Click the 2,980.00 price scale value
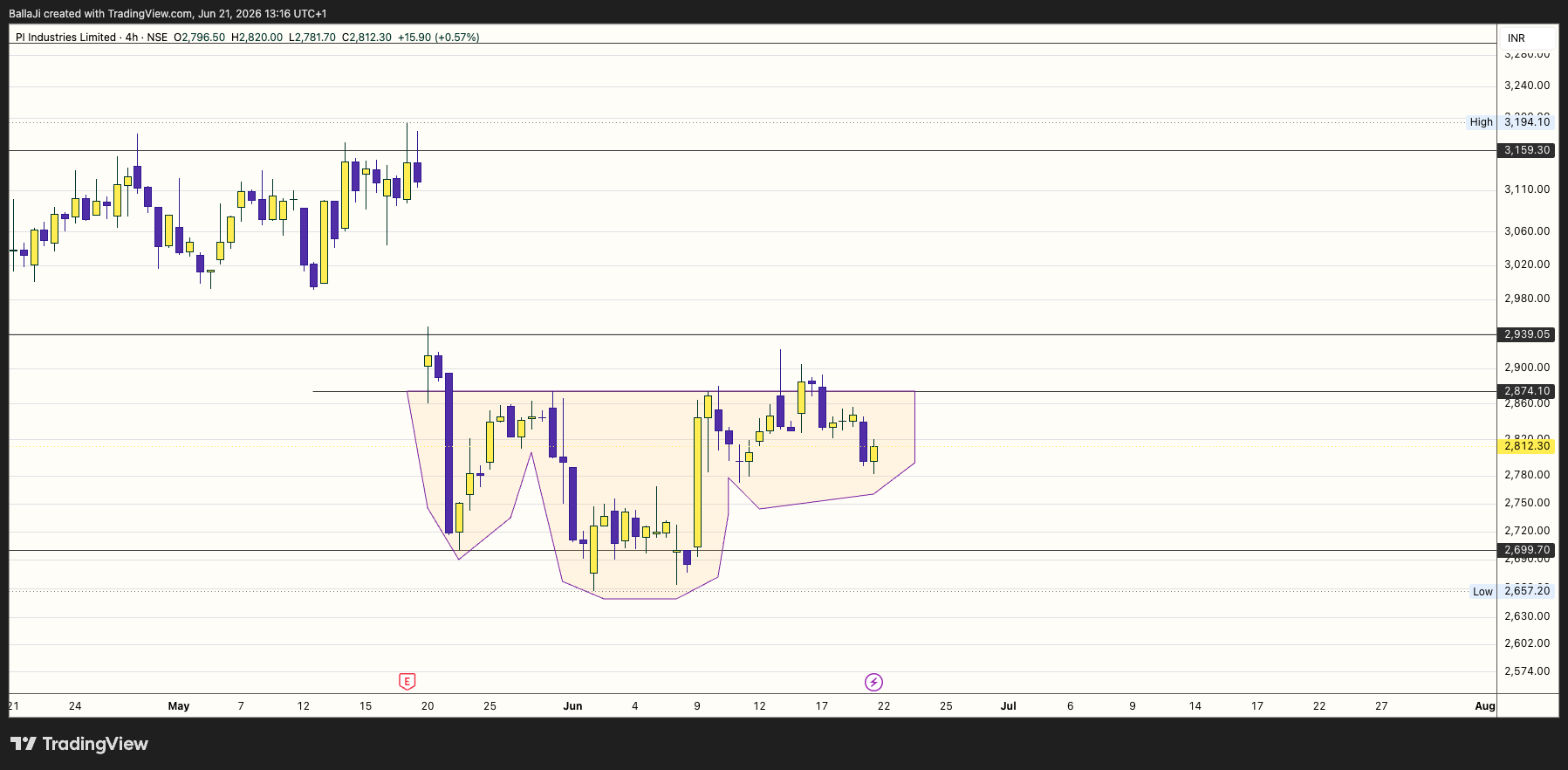The image size is (1568, 770). point(1527,299)
